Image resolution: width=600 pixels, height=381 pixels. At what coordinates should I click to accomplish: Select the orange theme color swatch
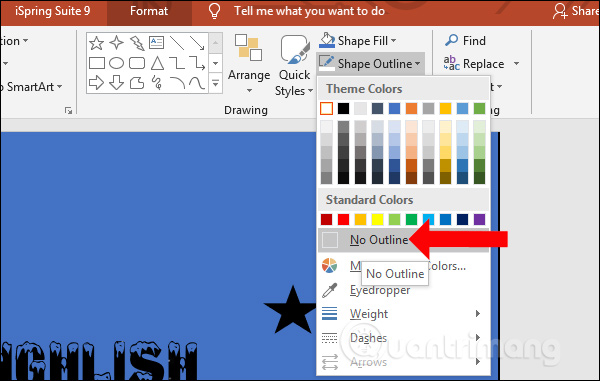pyautogui.click(x=411, y=109)
